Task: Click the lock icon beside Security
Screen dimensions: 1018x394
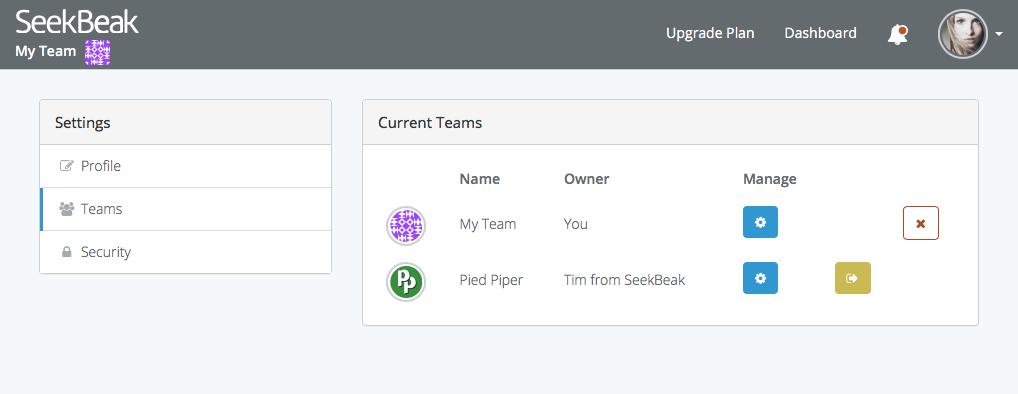Action: tap(66, 252)
